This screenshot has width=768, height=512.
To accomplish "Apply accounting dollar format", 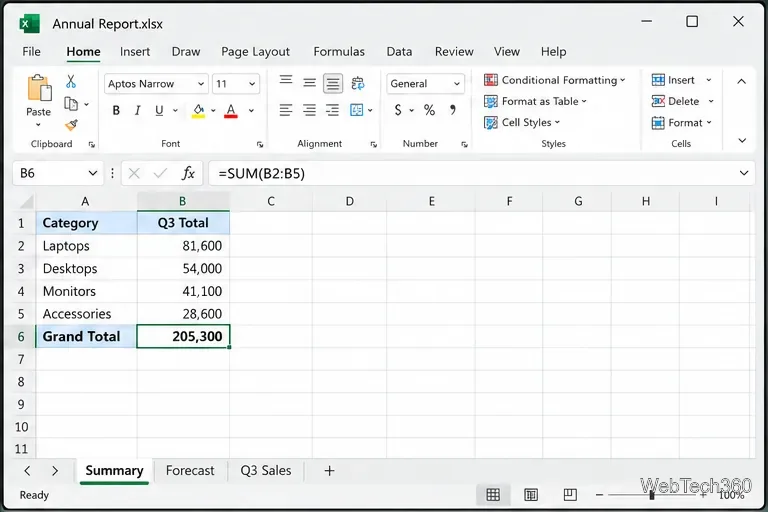I will (x=398, y=110).
